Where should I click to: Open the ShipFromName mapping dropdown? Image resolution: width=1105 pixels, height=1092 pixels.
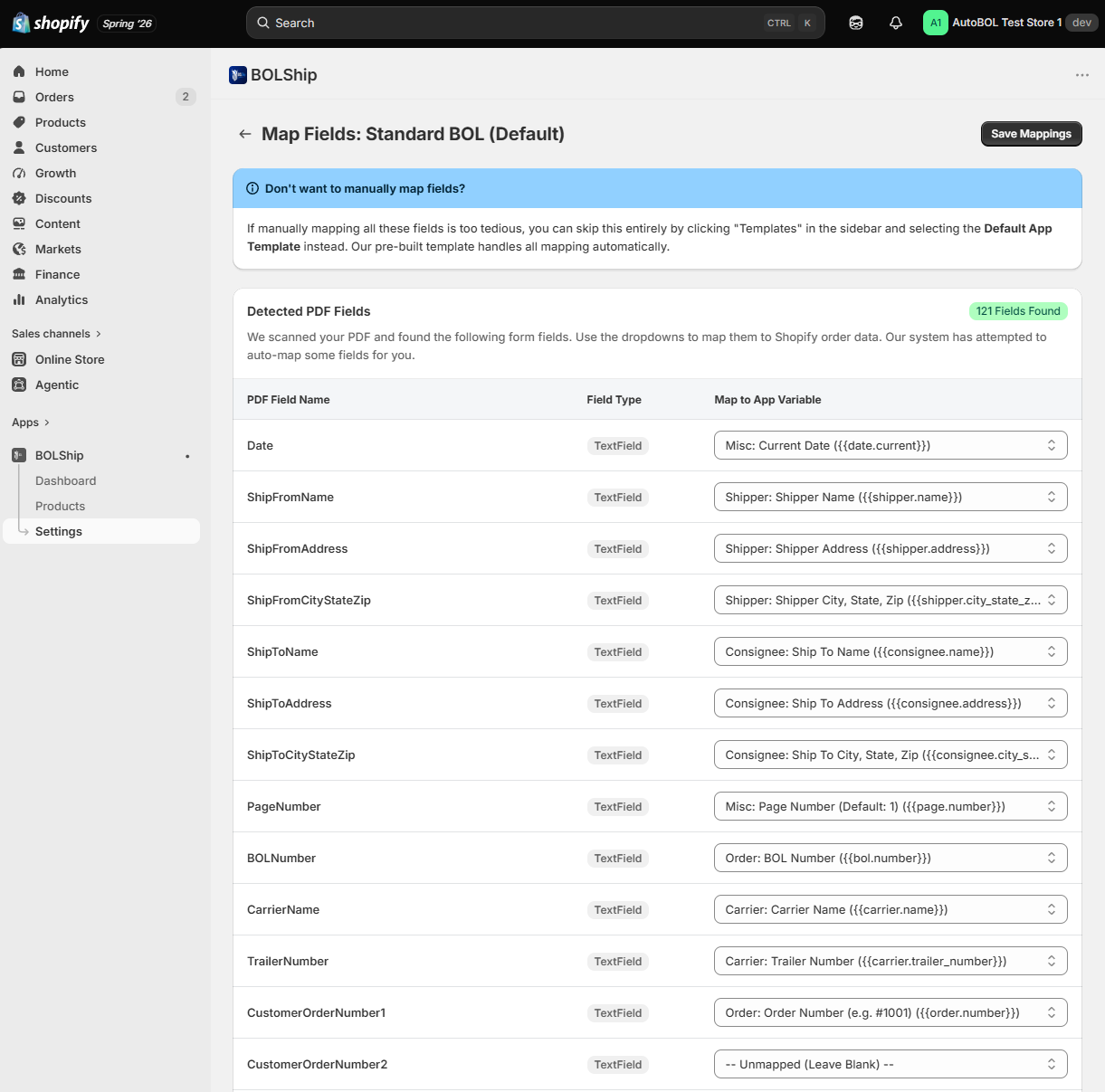(x=891, y=497)
